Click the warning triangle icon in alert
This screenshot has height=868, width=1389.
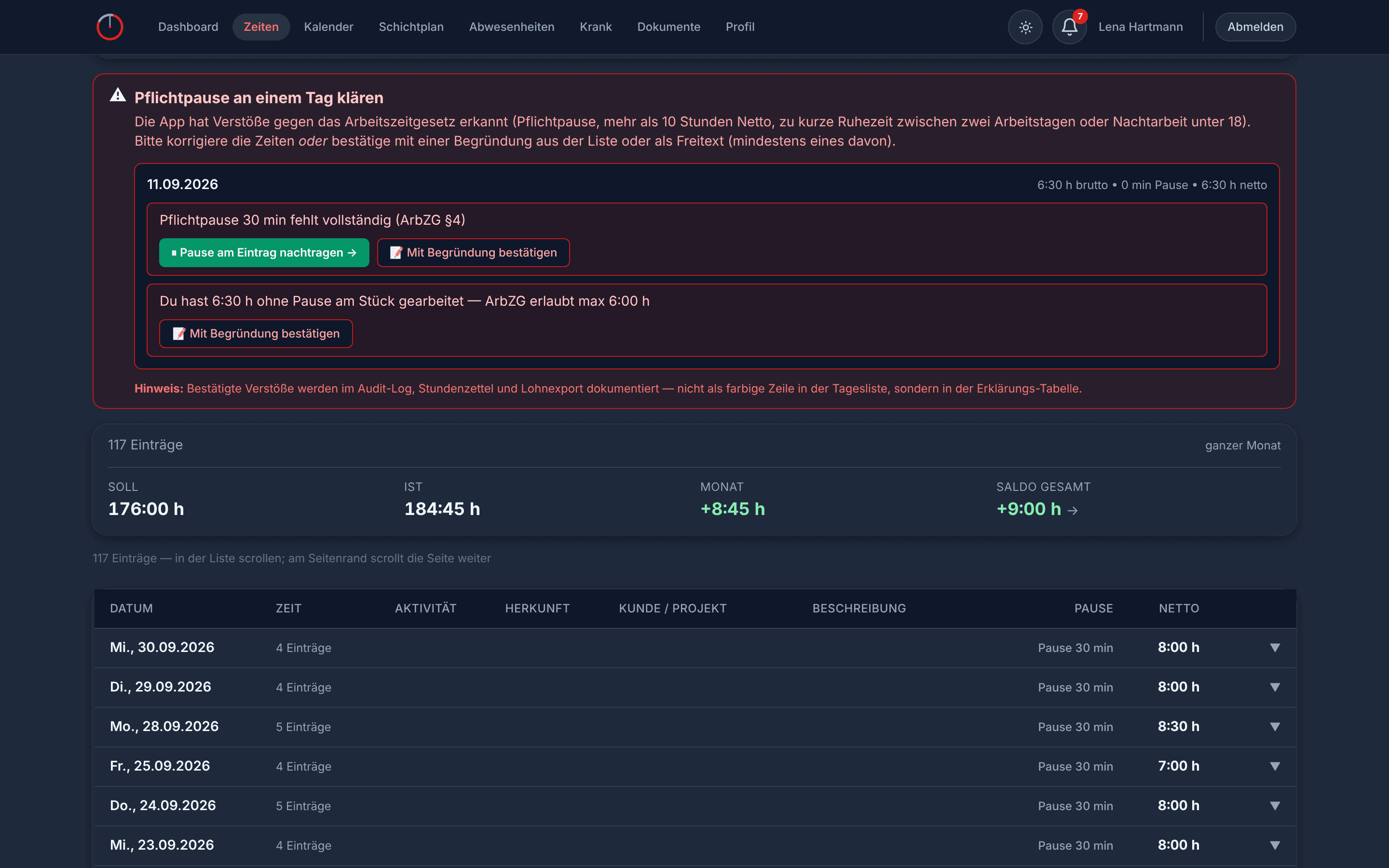pos(118,95)
